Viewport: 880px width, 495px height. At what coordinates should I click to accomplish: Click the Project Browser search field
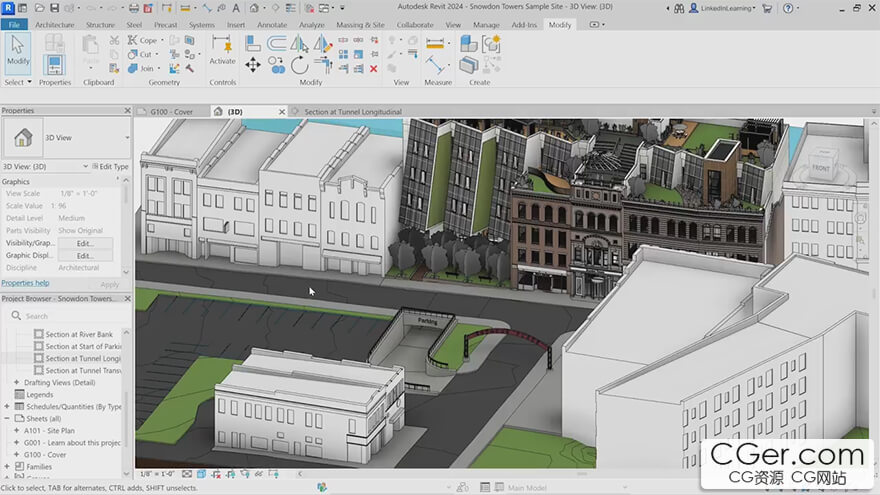pyautogui.click(x=66, y=316)
